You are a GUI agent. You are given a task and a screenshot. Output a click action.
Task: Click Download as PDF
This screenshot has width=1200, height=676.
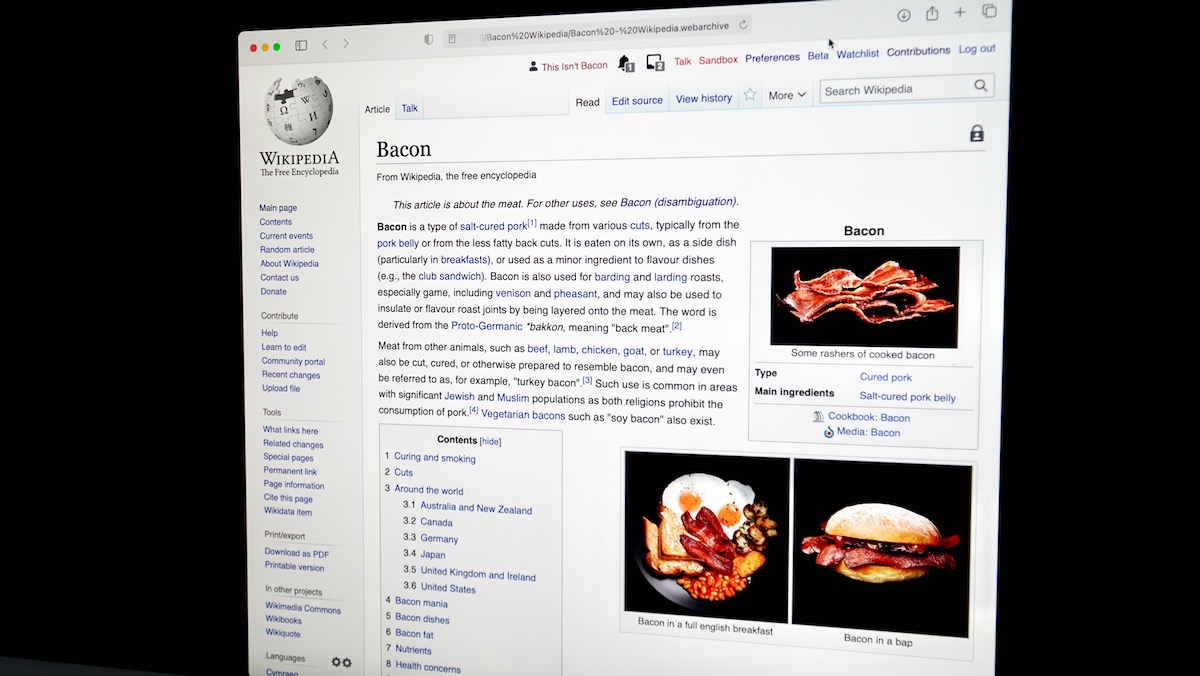click(x=297, y=553)
